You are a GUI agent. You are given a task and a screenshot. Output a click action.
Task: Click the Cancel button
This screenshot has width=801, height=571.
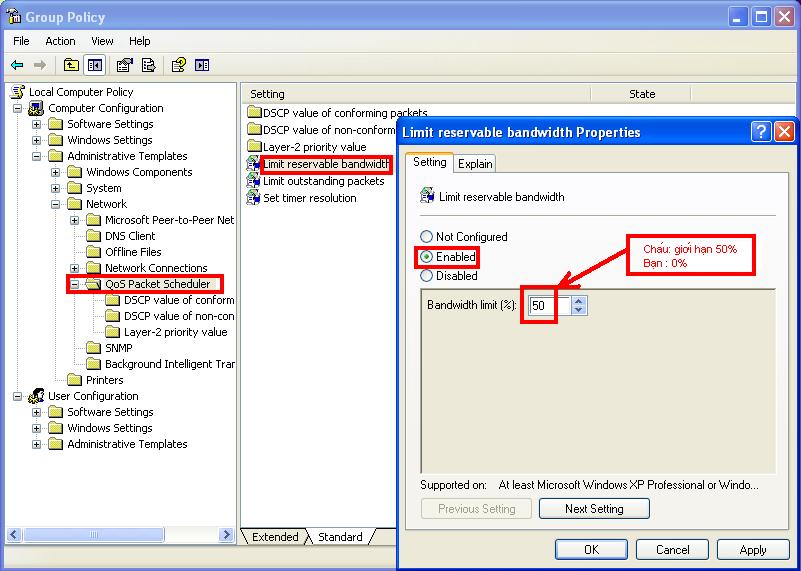click(x=672, y=550)
